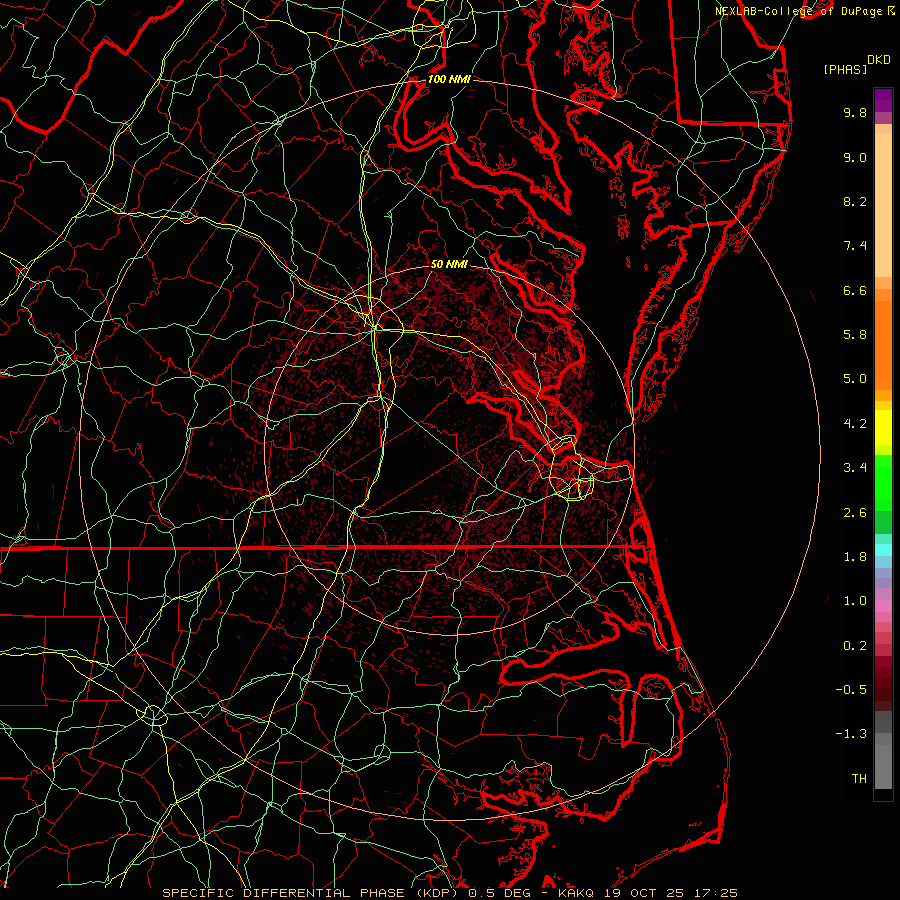Click the 8.2 value on color scale
Screen dimensions: 900x900
pyautogui.click(x=855, y=201)
